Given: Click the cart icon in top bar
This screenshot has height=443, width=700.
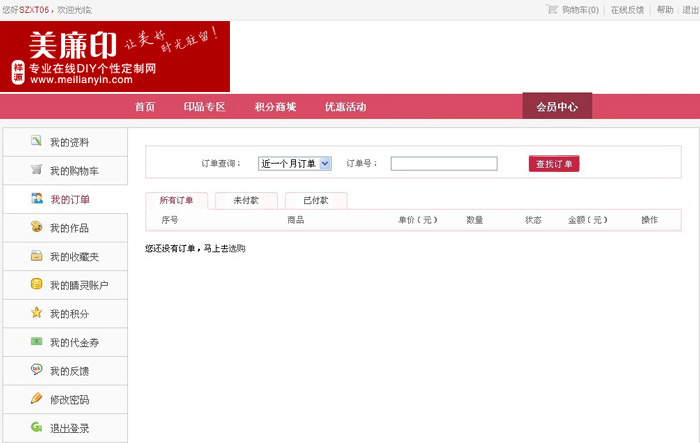Looking at the screenshot, I should pyautogui.click(x=552, y=9).
